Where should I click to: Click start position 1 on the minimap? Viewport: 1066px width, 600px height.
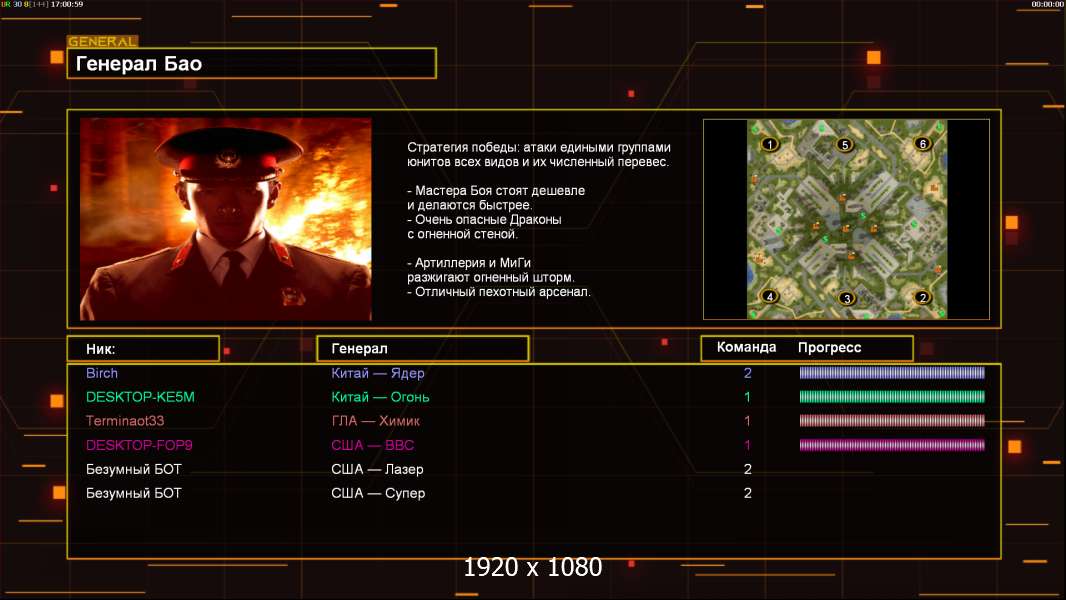click(770, 144)
